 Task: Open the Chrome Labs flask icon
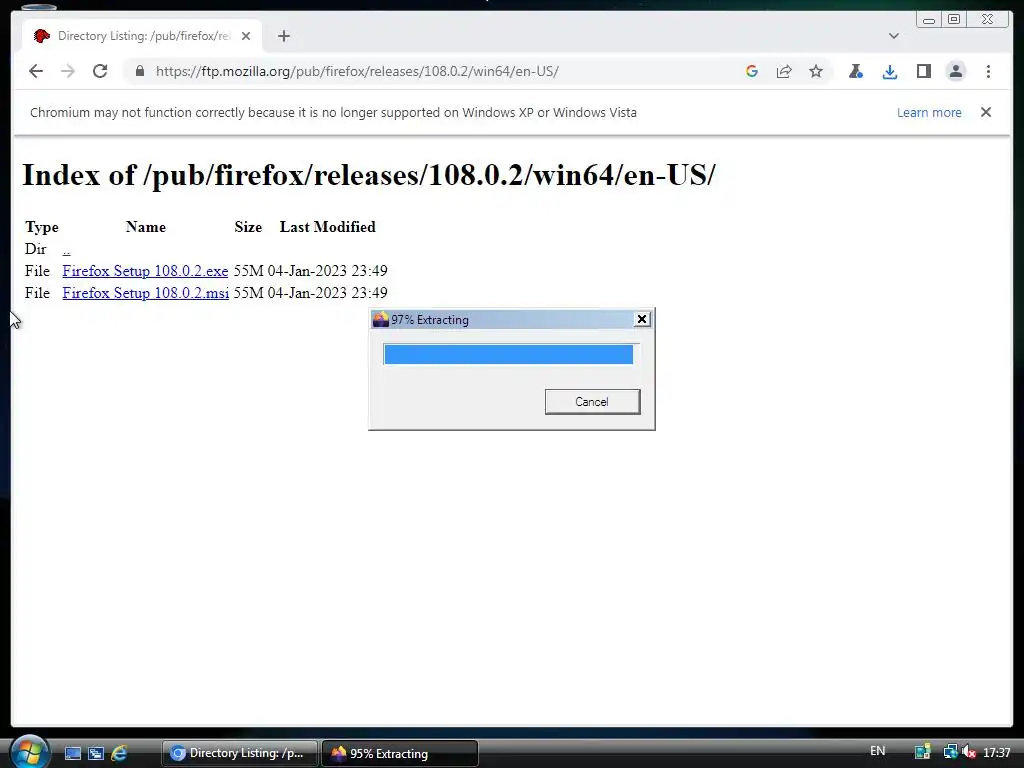click(856, 71)
